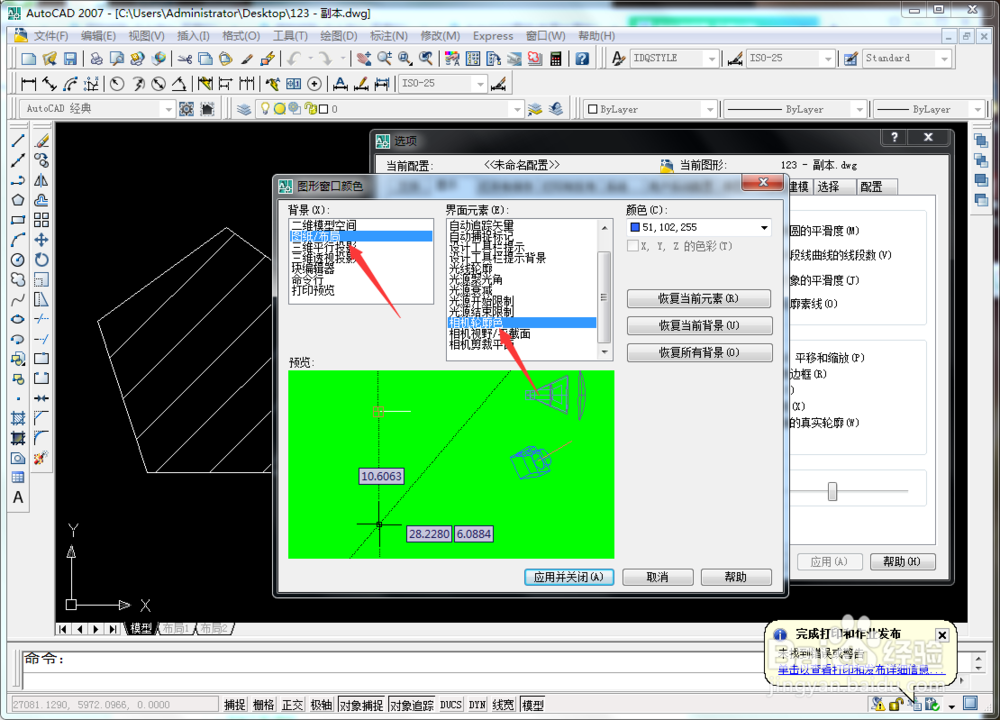This screenshot has width=1000, height=720.
Task: Select the Multiline Text (A) tool
Action: [x=18, y=497]
